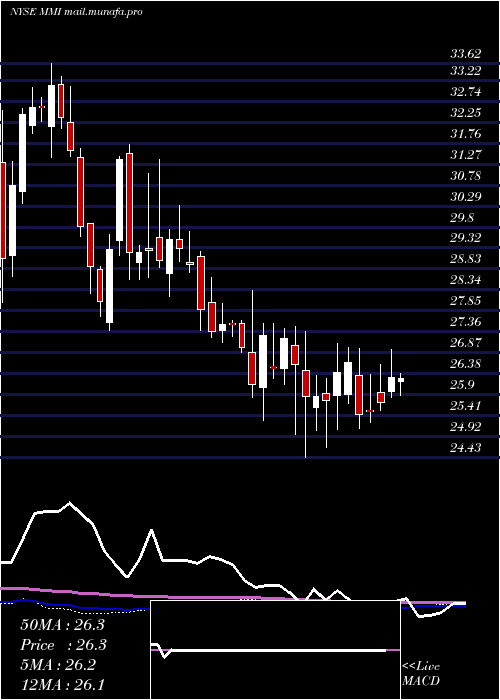Viewport: 500px width, 700px height.
Task: Select the 32.25 price axis label
Action: pyautogui.click(x=466, y=113)
